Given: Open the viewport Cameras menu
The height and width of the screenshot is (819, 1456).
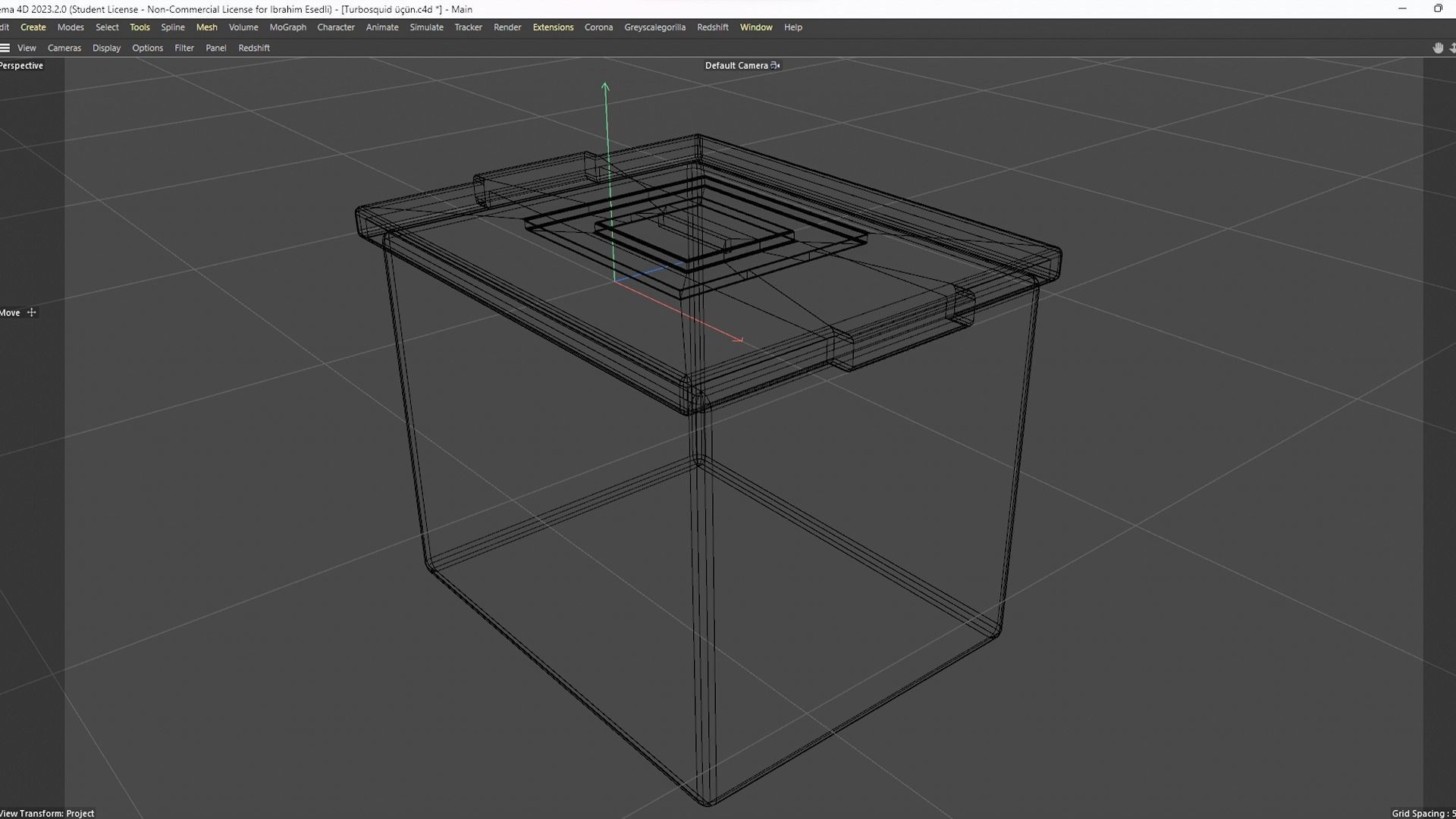Looking at the screenshot, I should click(64, 48).
